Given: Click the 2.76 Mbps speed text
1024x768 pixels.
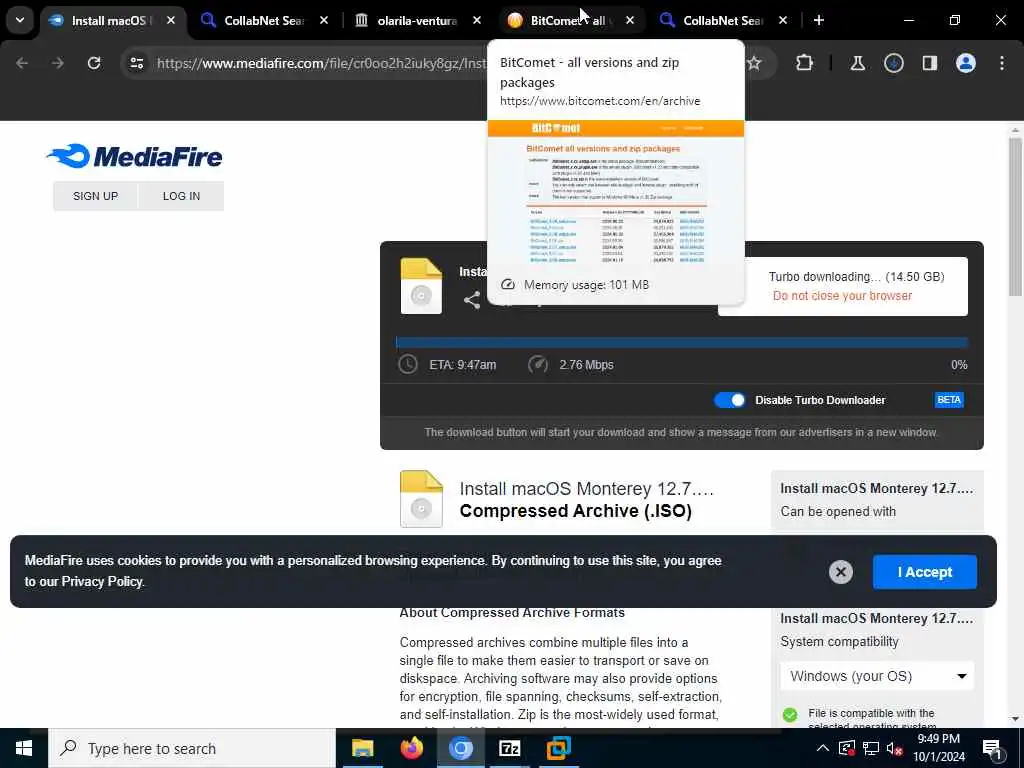Looking at the screenshot, I should [x=586, y=364].
